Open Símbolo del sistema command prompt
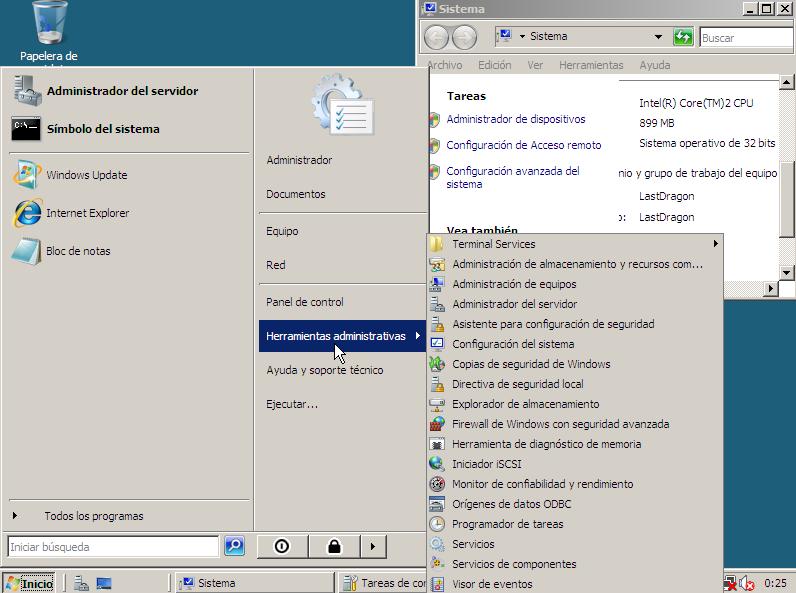This screenshot has height=593, width=796. tap(102, 129)
